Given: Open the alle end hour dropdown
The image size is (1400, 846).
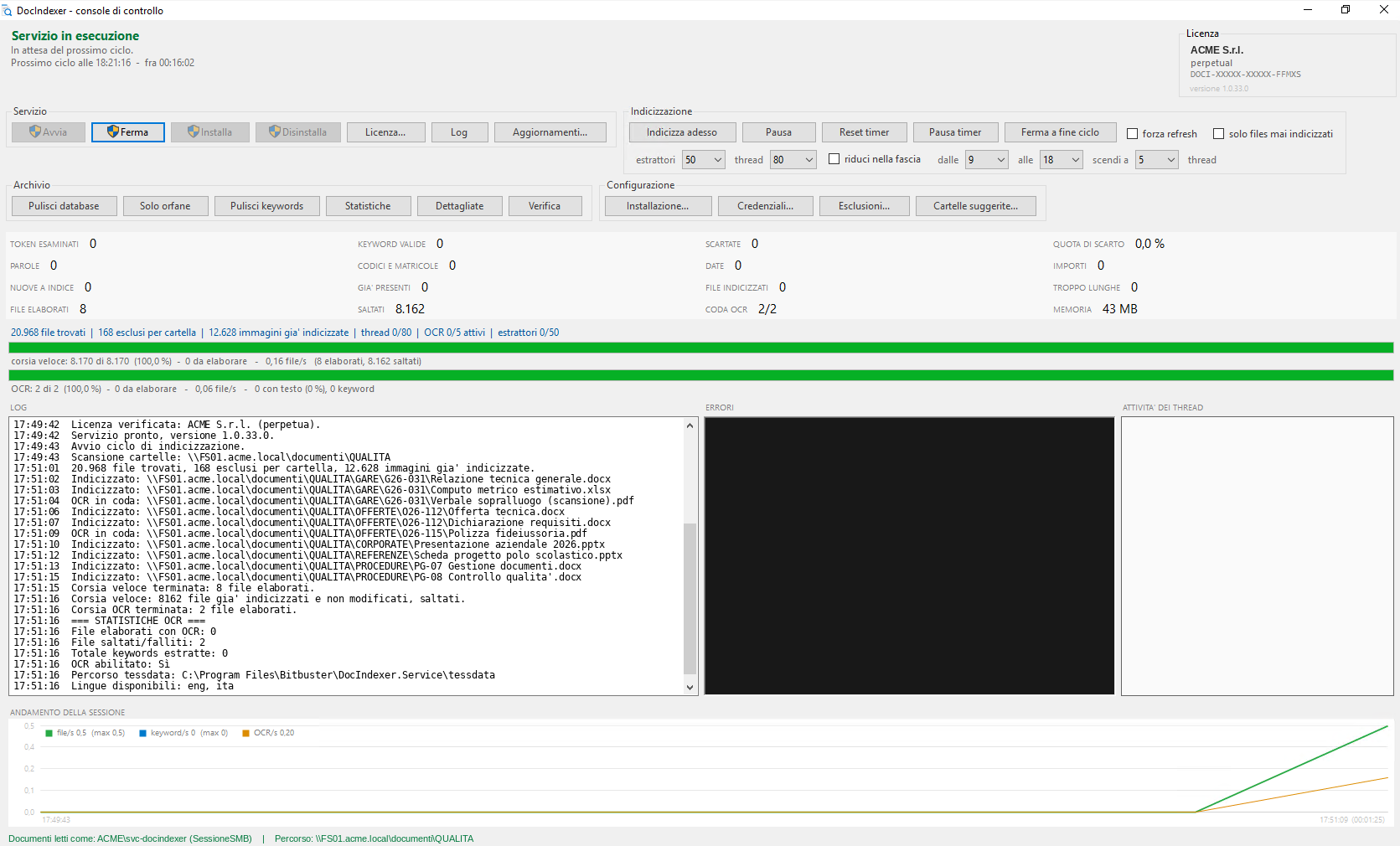Looking at the screenshot, I should click(1062, 160).
